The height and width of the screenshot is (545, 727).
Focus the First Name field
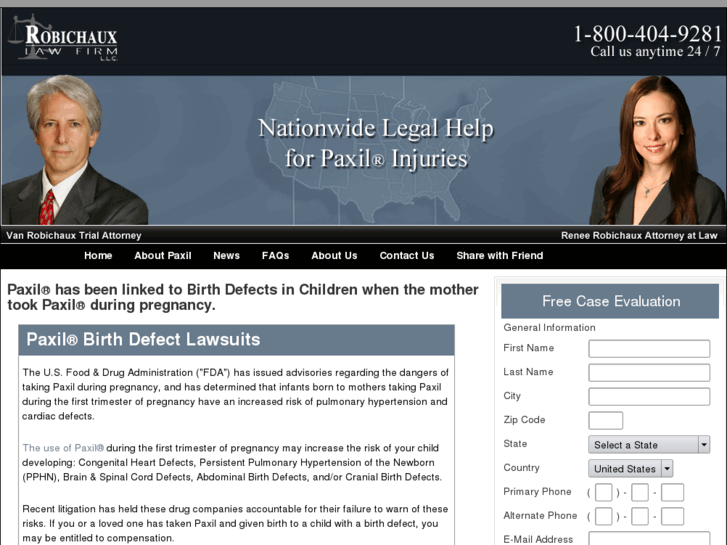(649, 349)
